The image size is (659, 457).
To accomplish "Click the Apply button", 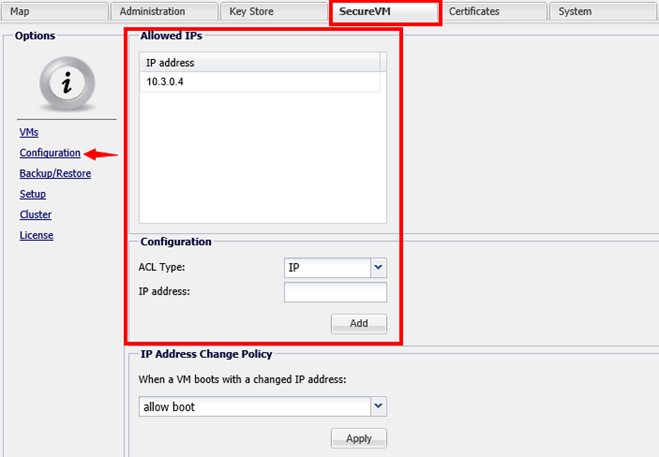I will [x=358, y=438].
